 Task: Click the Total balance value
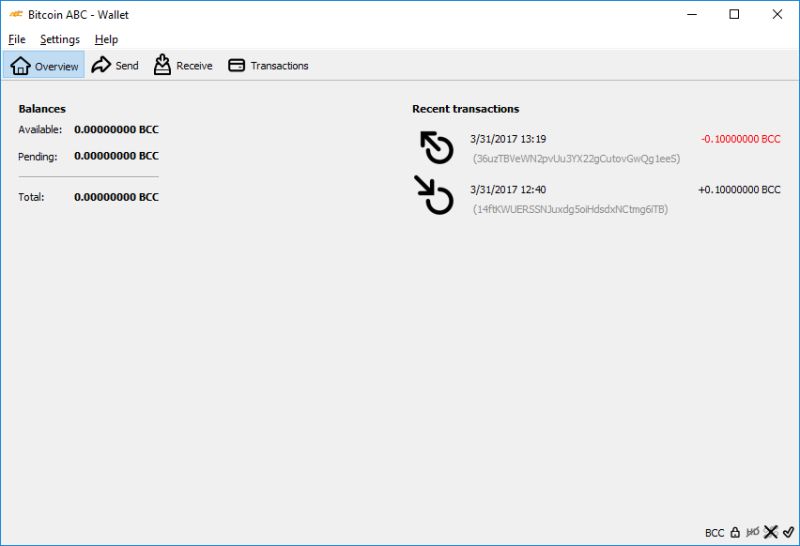coord(116,197)
